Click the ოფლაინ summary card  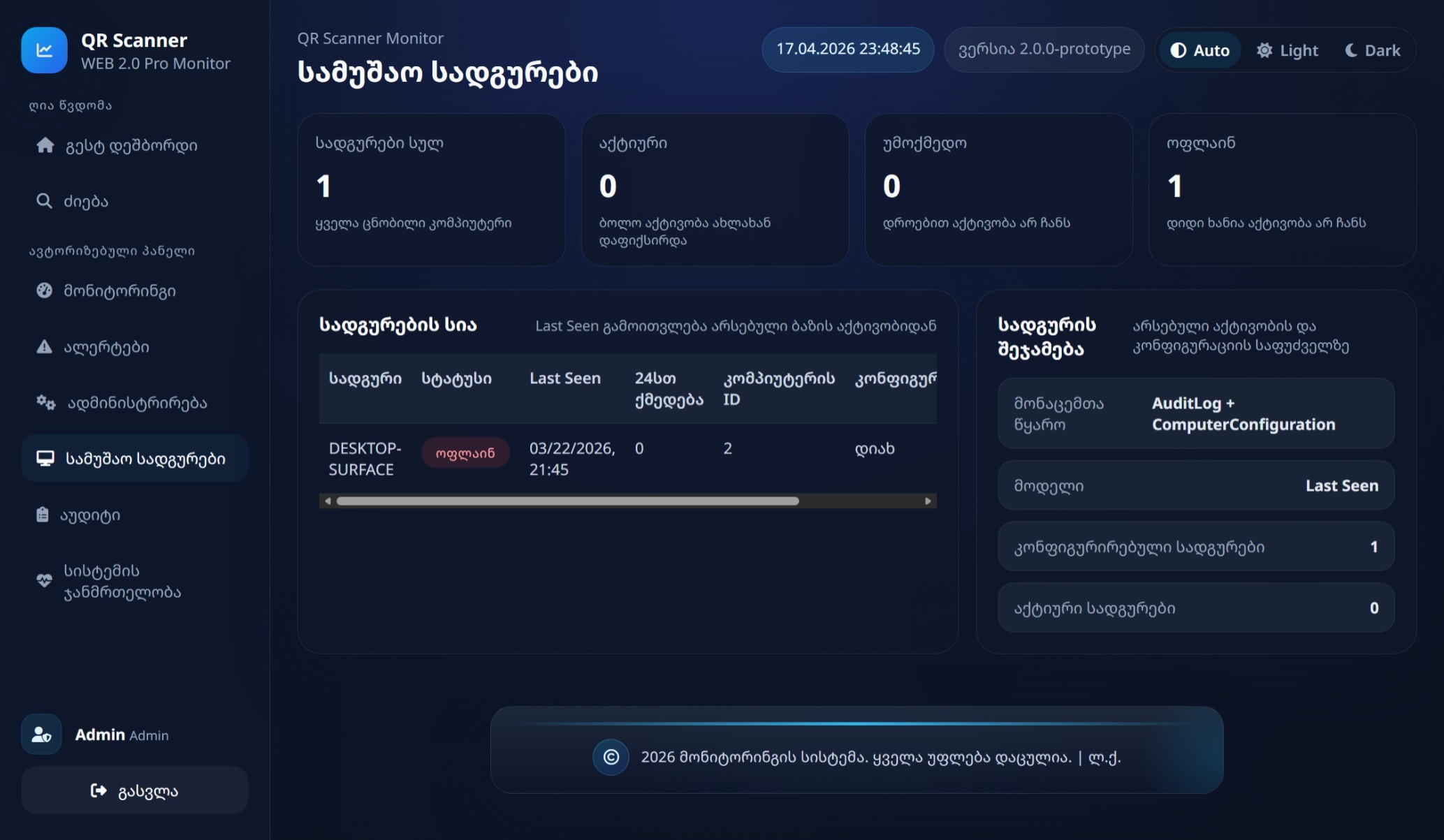tap(1282, 190)
